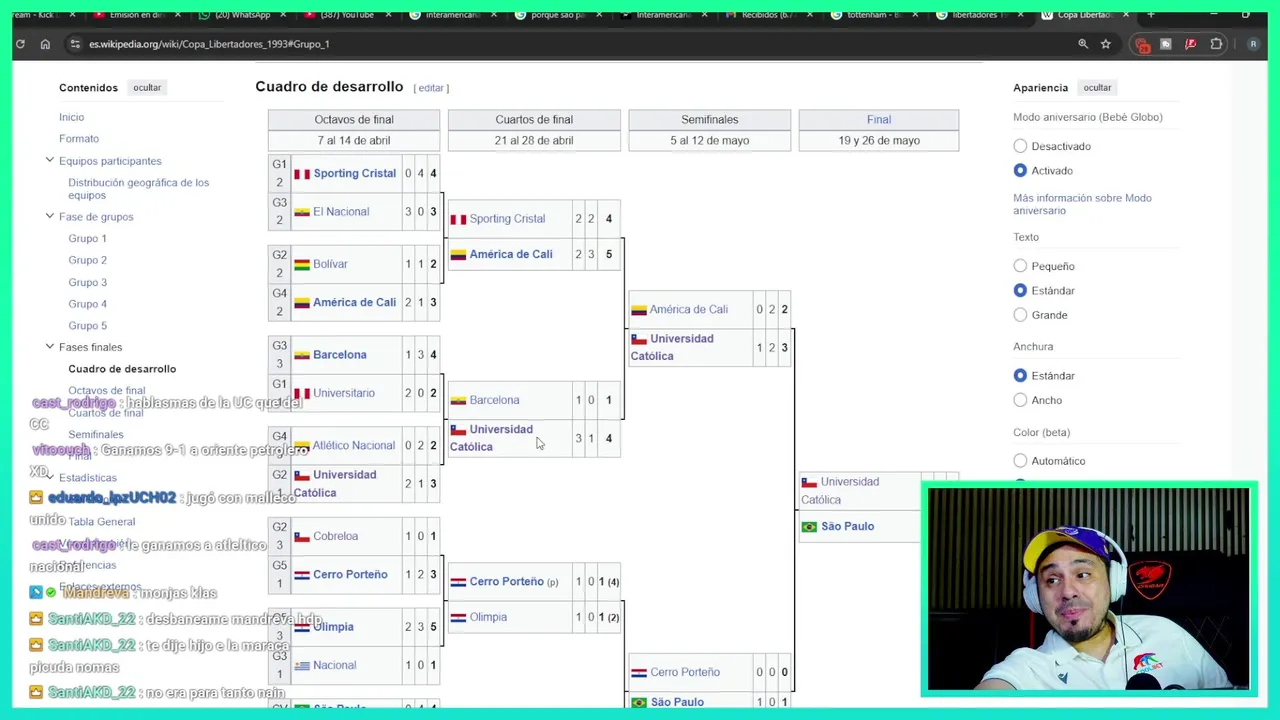Open the red extension with 28 badge
1280x720 pixels.
1142,44
